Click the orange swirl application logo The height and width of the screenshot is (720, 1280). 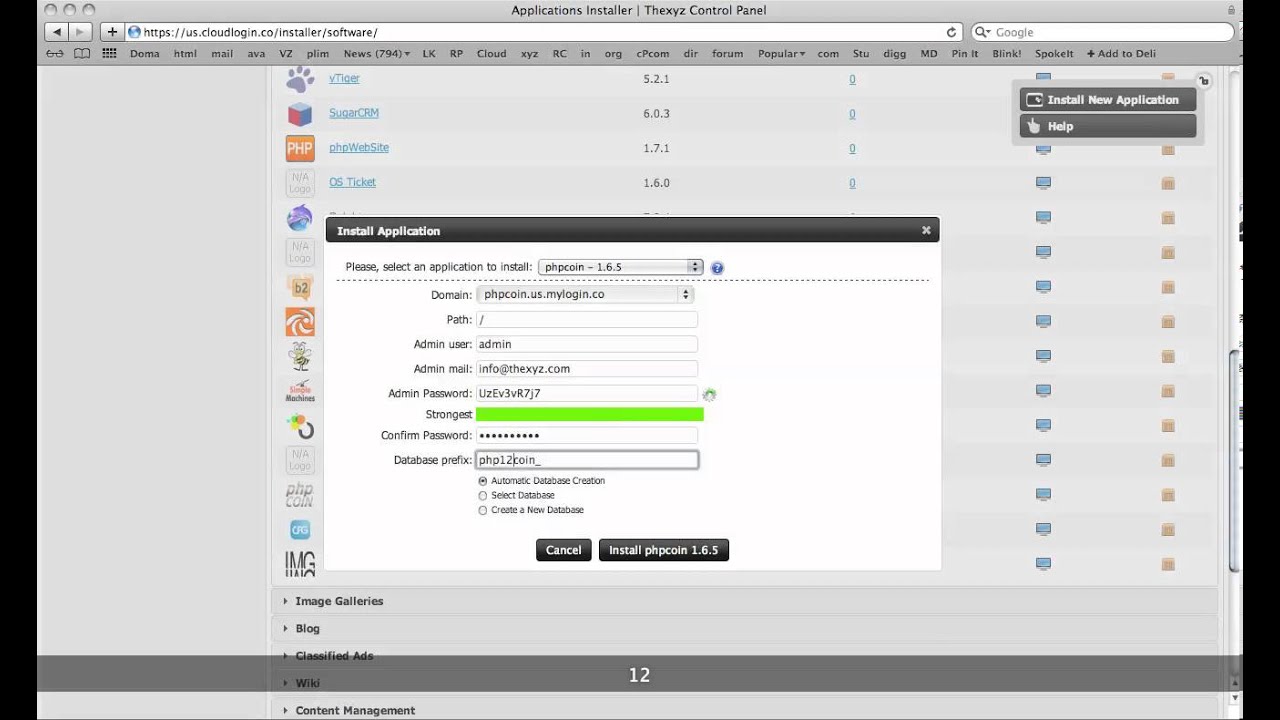click(x=300, y=322)
